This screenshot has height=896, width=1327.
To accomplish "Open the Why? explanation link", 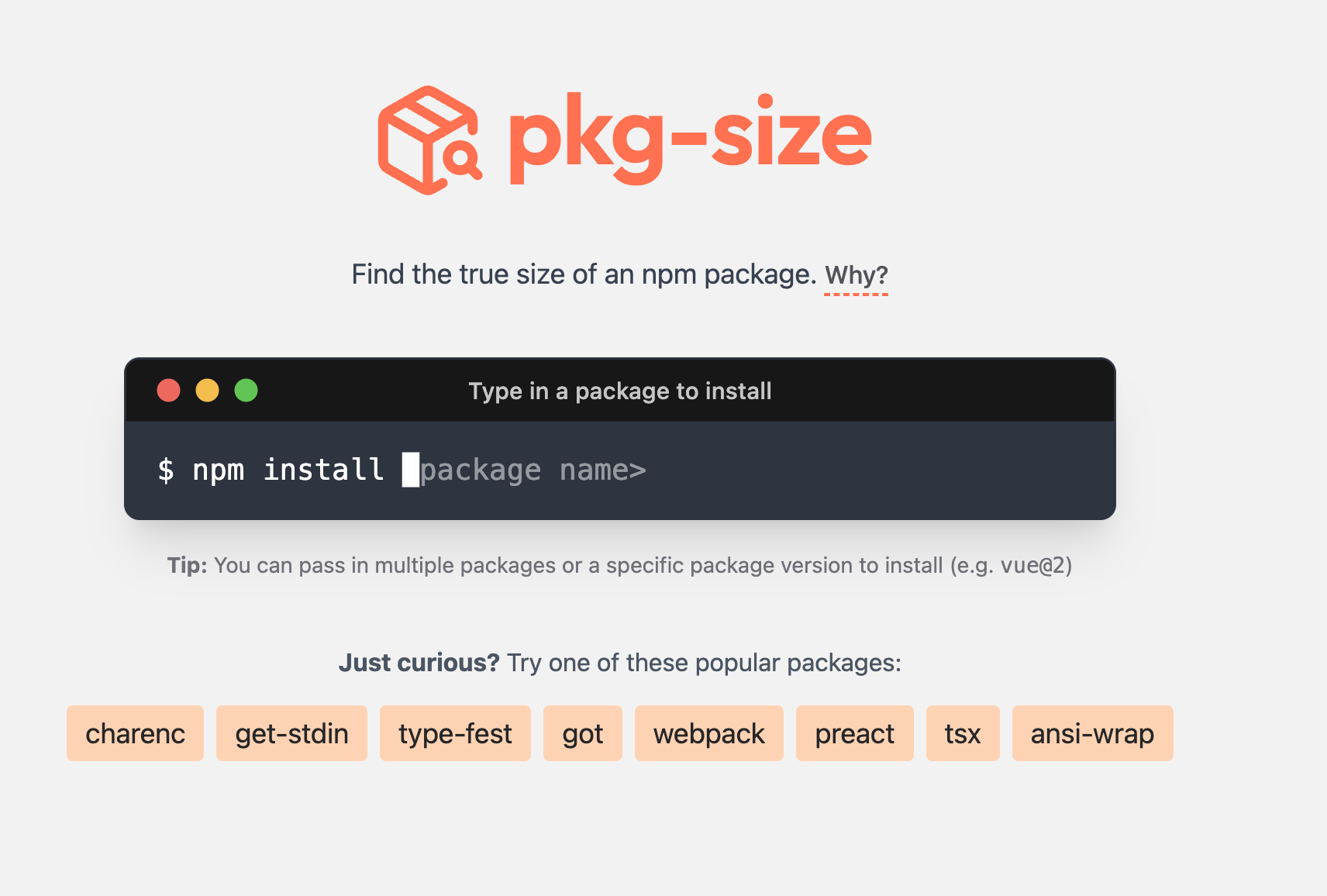I will (x=856, y=275).
